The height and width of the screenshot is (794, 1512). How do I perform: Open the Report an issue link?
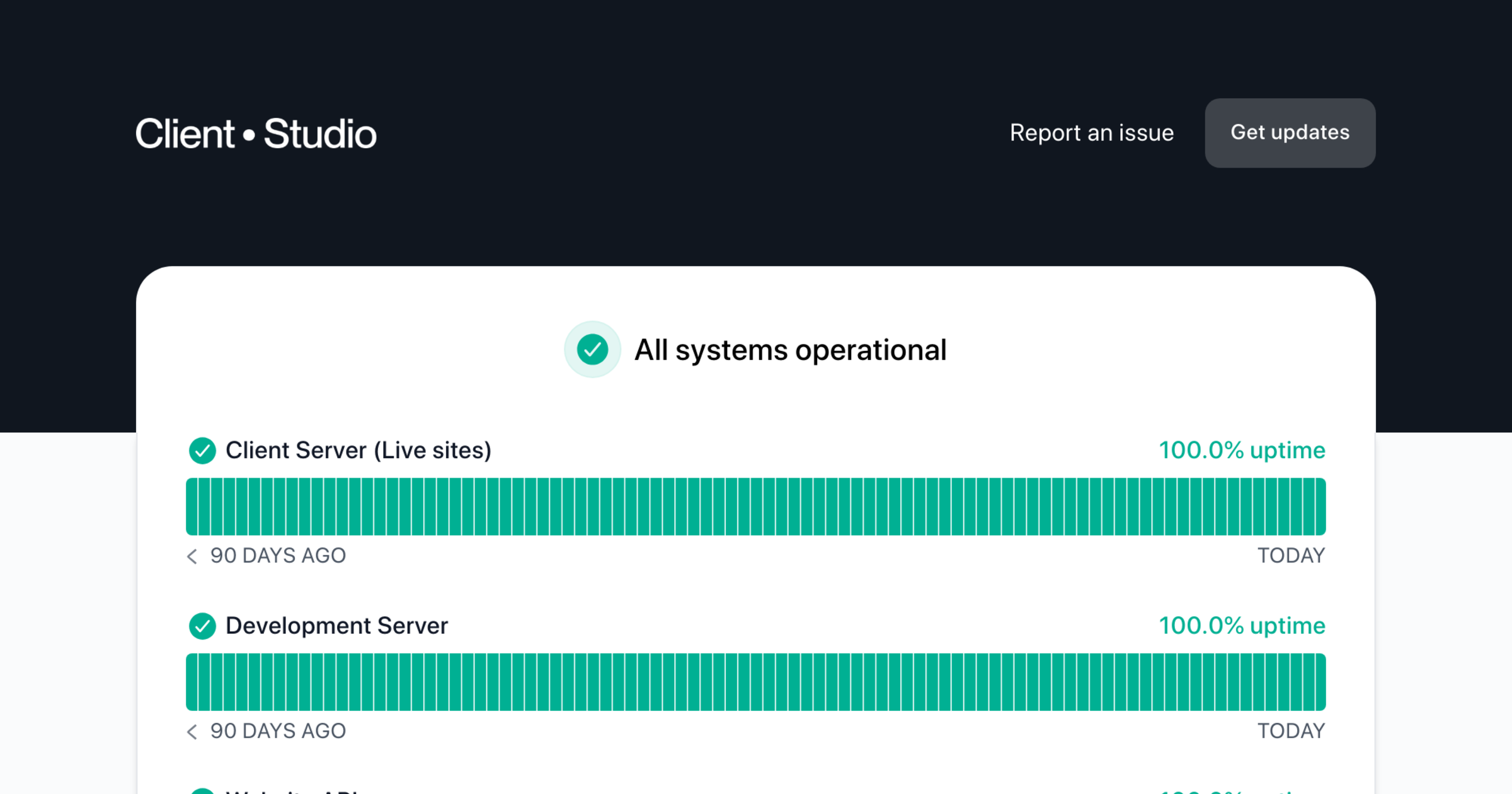[1091, 133]
